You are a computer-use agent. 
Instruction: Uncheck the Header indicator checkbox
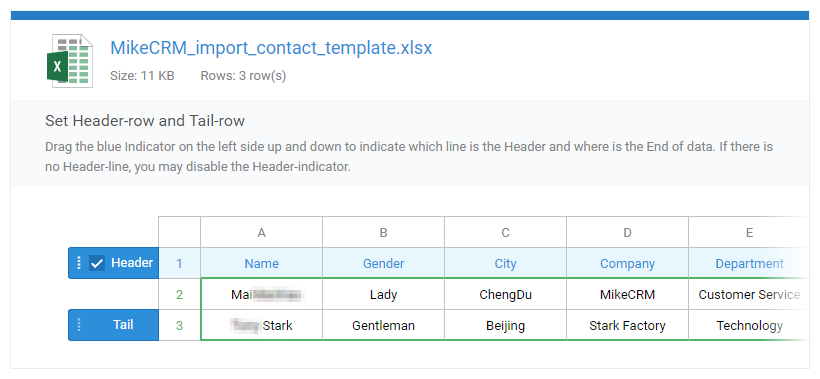(x=97, y=263)
